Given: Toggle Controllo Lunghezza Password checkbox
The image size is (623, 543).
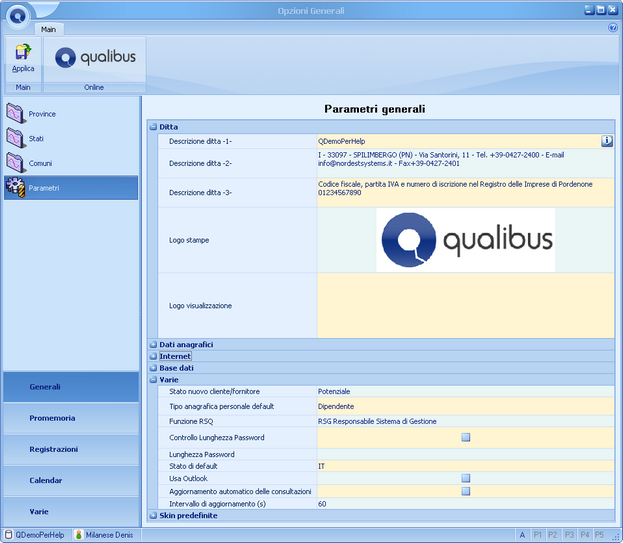Looking at the screenshot, I should coord(466,437).
